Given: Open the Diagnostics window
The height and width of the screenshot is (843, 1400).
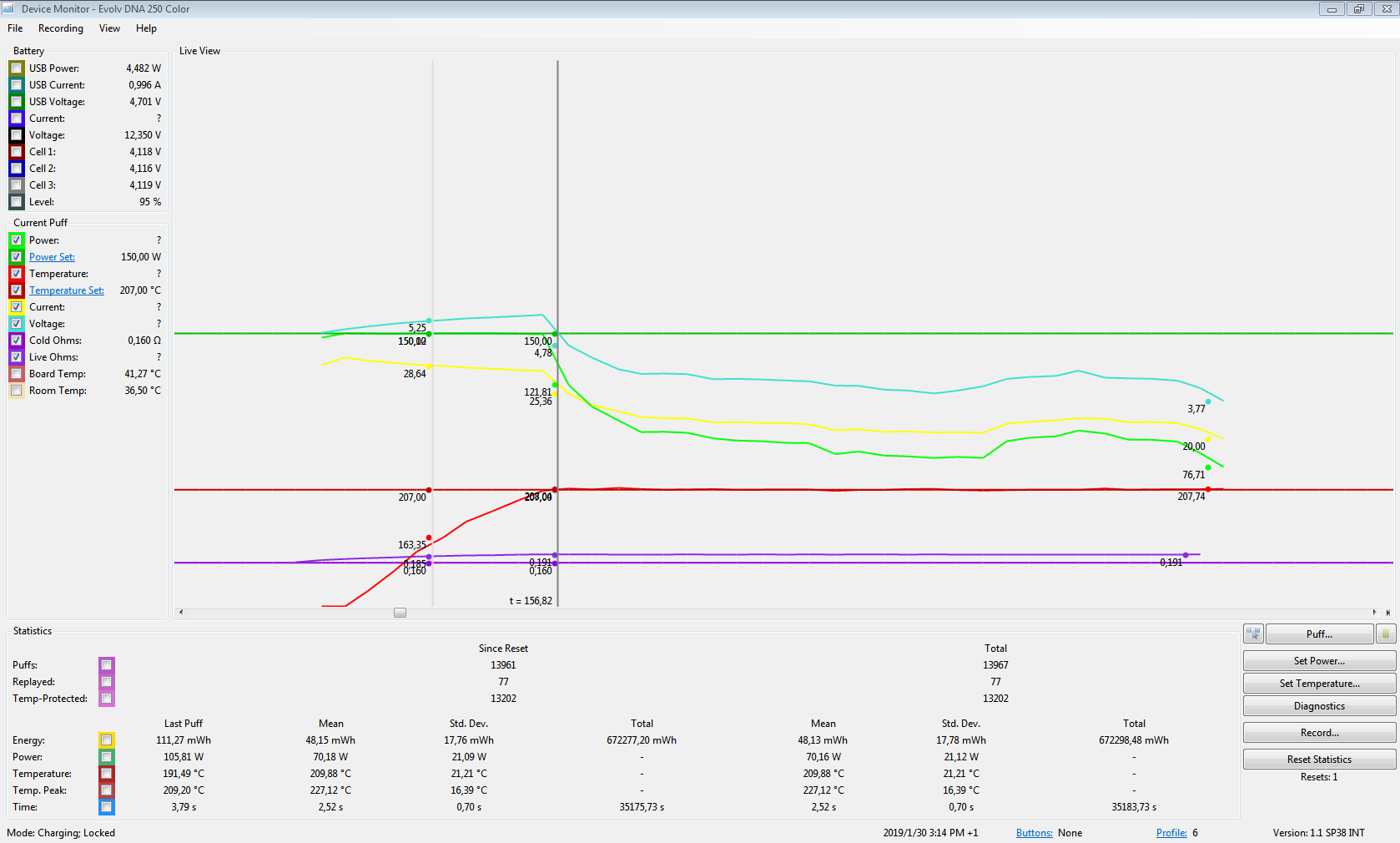Looking at the screenshot, I should (x=1318, y=706).
